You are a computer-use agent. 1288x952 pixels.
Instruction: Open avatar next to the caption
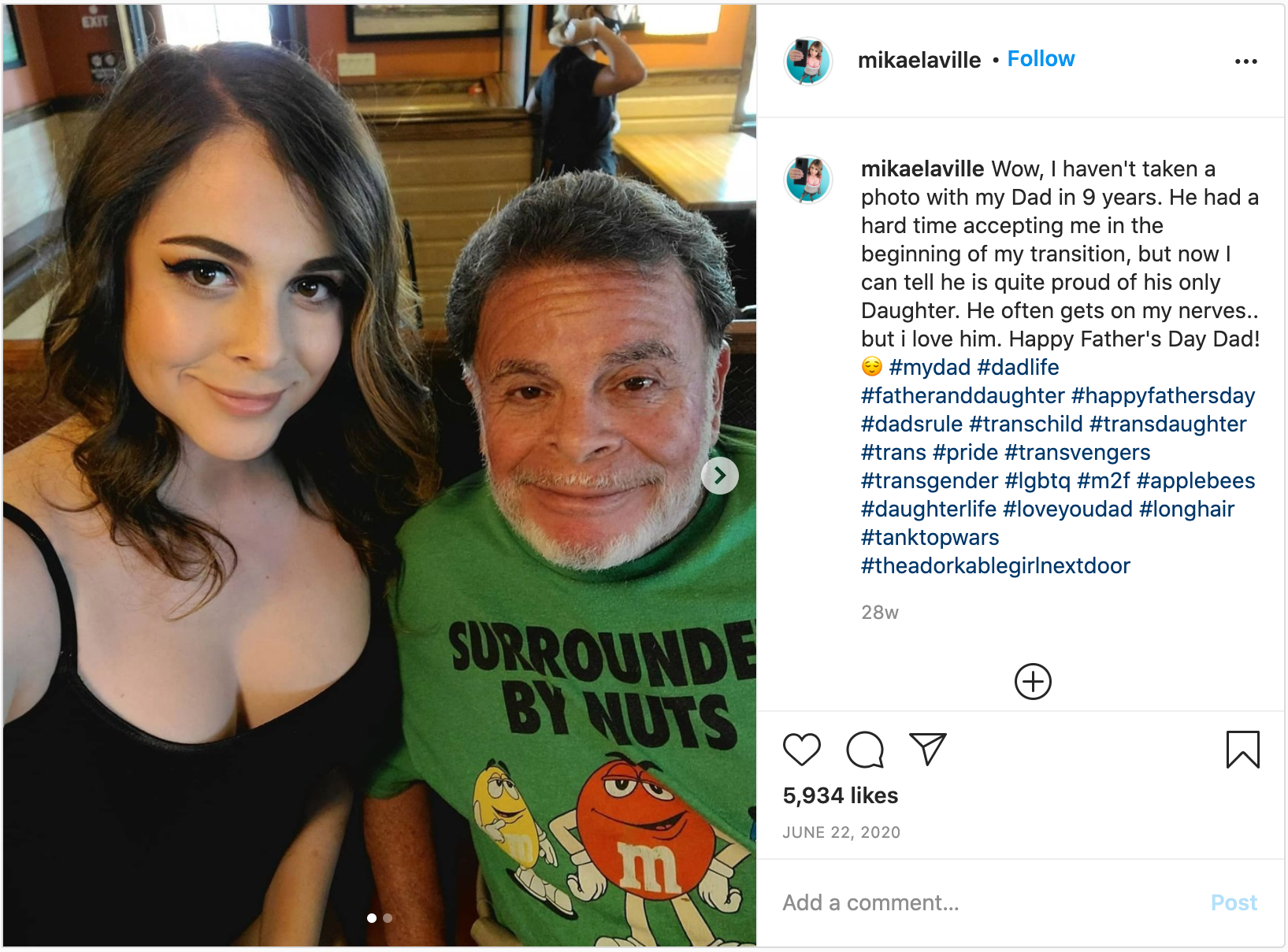[808, 179]
